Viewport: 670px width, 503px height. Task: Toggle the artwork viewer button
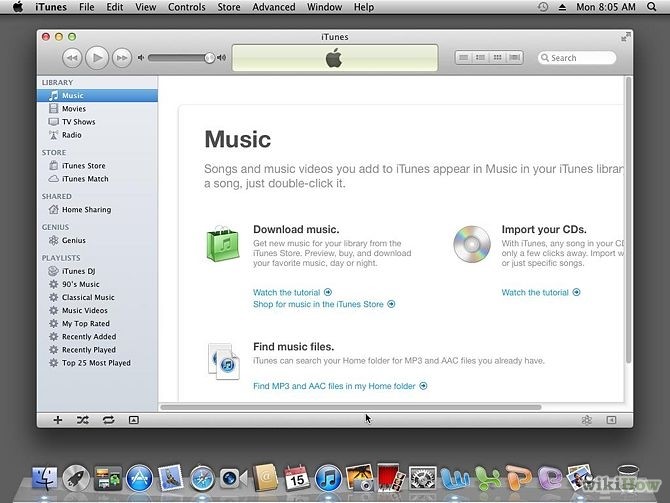(134, 420)
